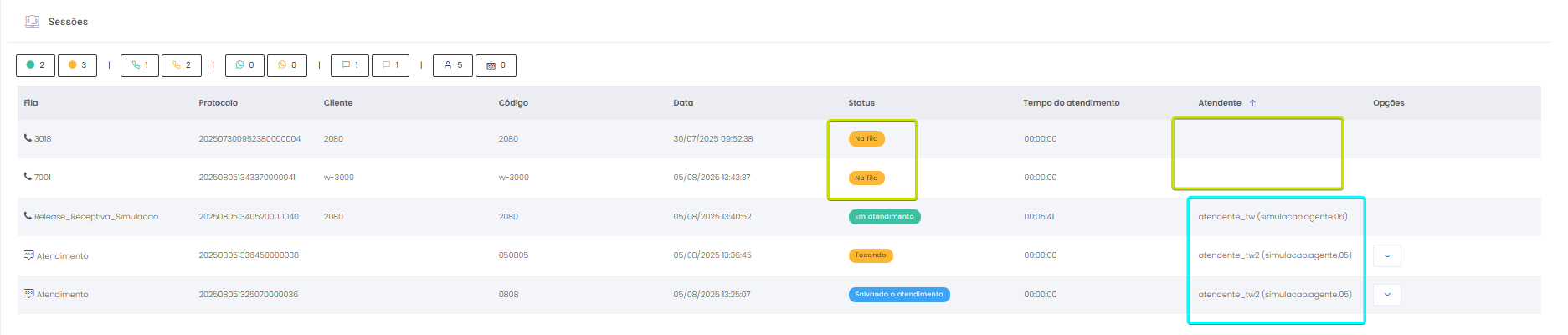
Task: Toggle the attendants person counter filter
Action: click(453, 65)
